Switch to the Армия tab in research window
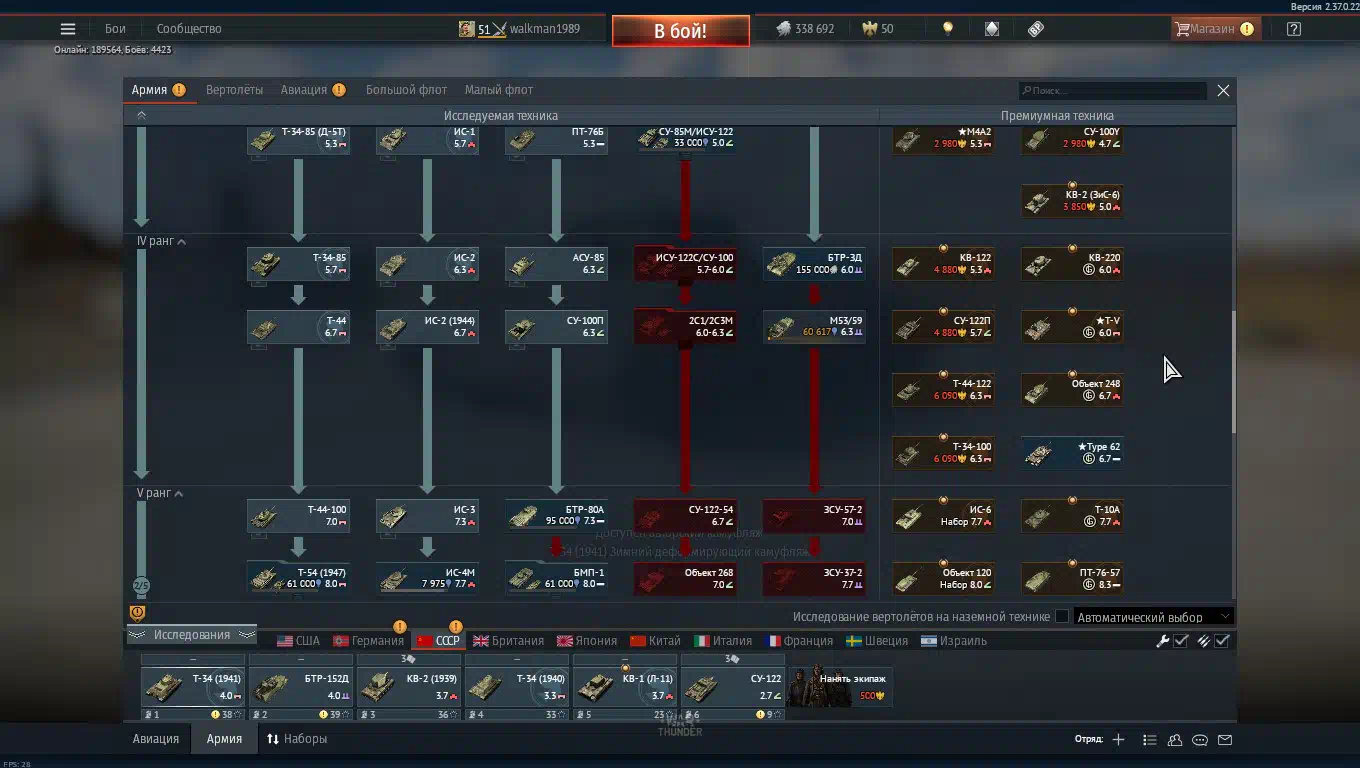Viewport: 1360px width, 768px height. coord(158,90)
